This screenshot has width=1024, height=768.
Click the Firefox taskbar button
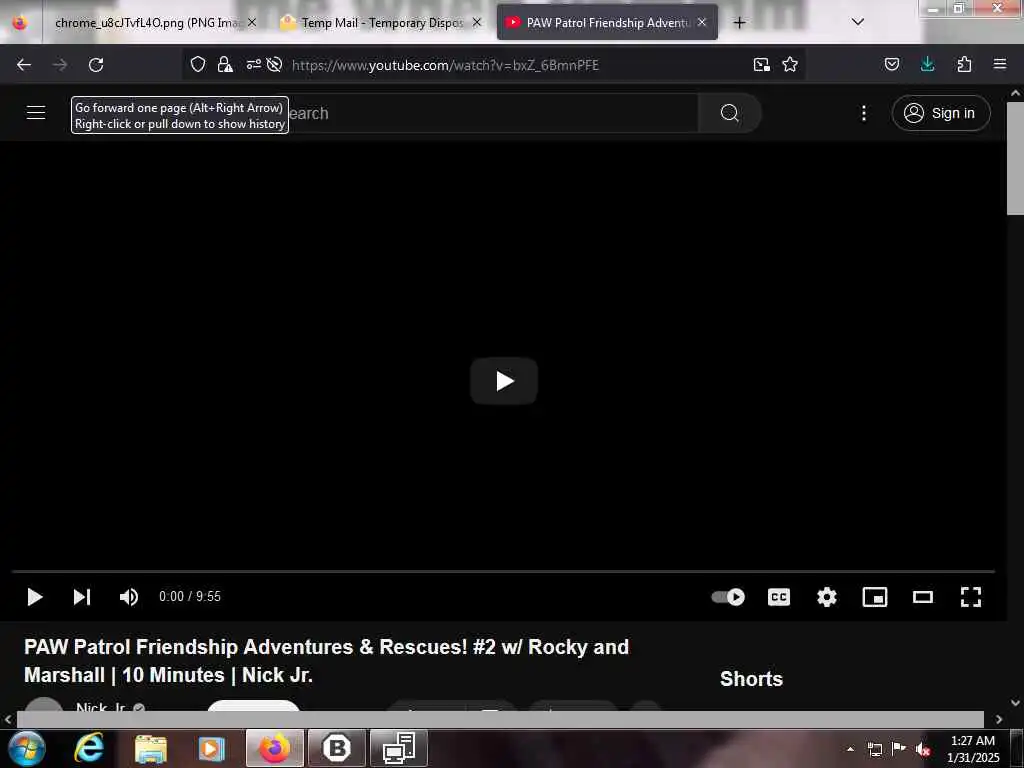[275, 748]
